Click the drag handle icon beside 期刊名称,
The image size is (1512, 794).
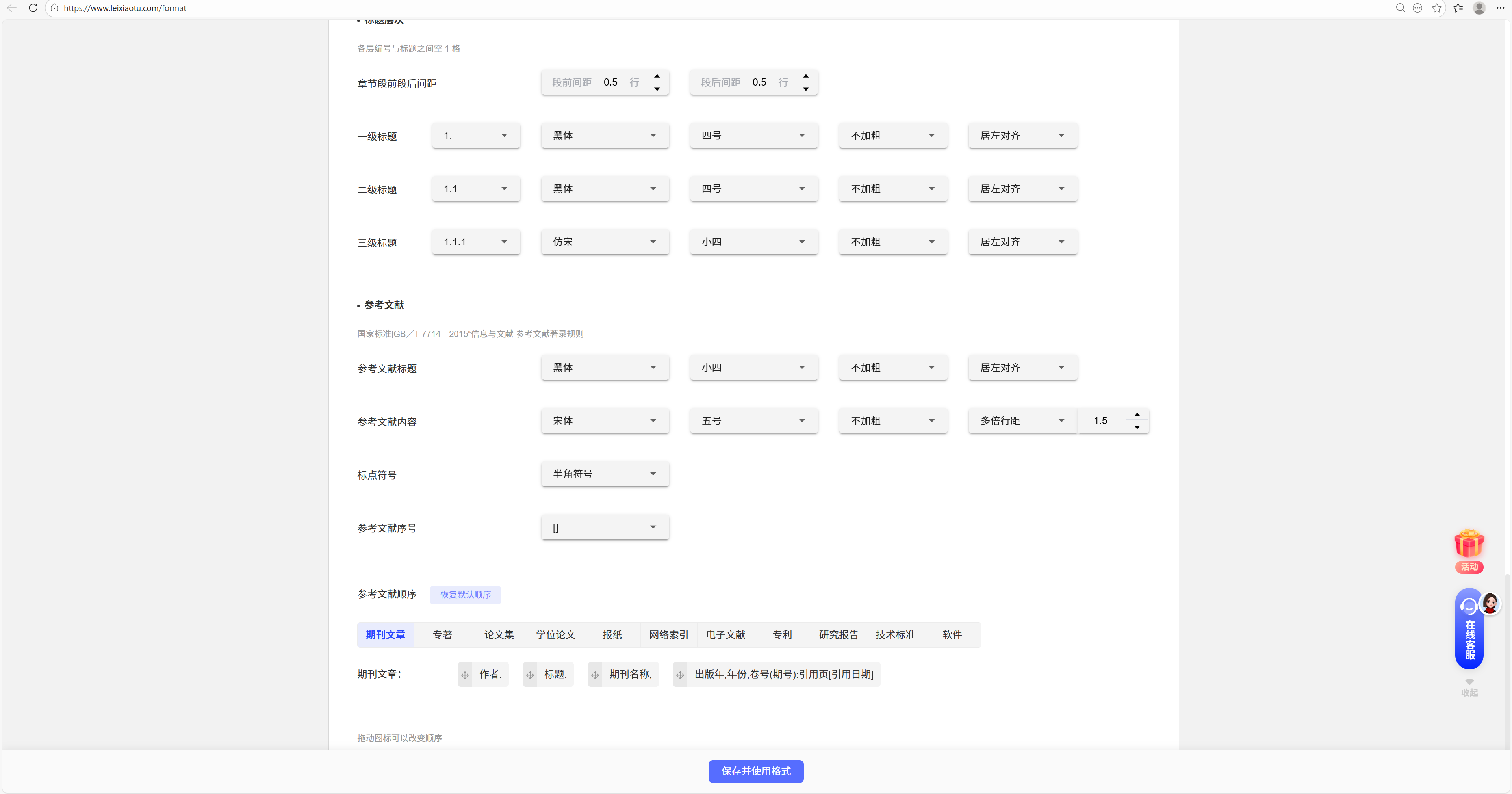click(595, 675)
